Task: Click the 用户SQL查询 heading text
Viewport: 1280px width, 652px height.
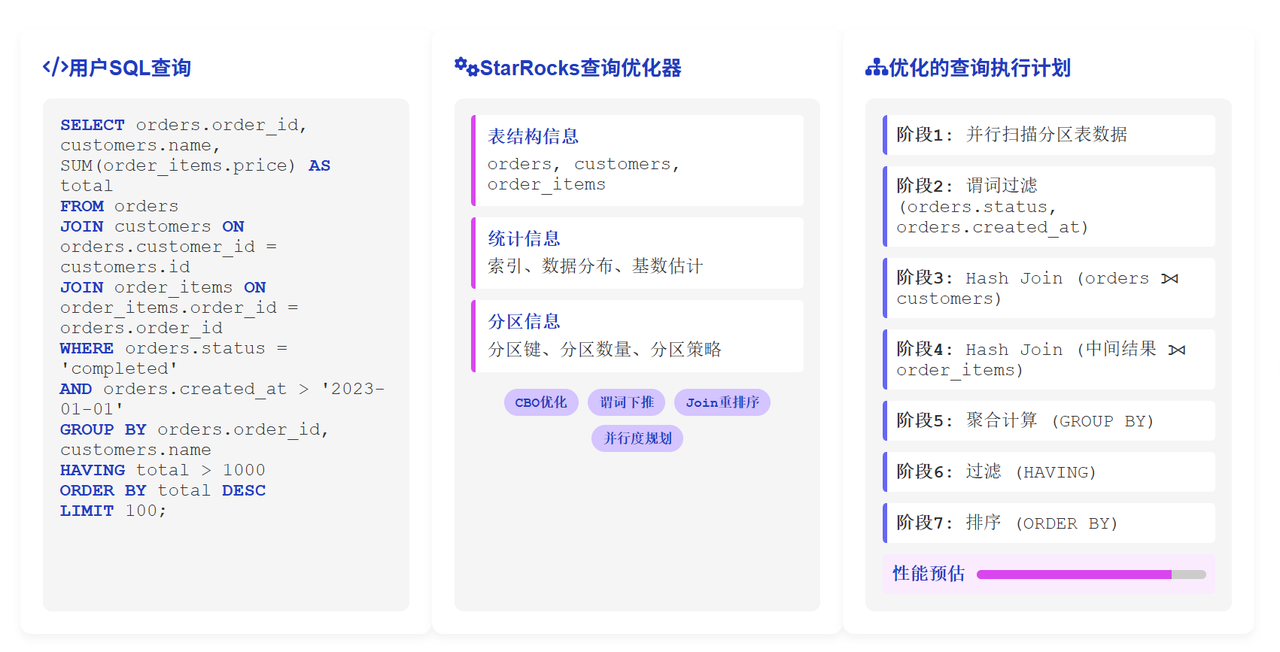Action: [130, 68]
